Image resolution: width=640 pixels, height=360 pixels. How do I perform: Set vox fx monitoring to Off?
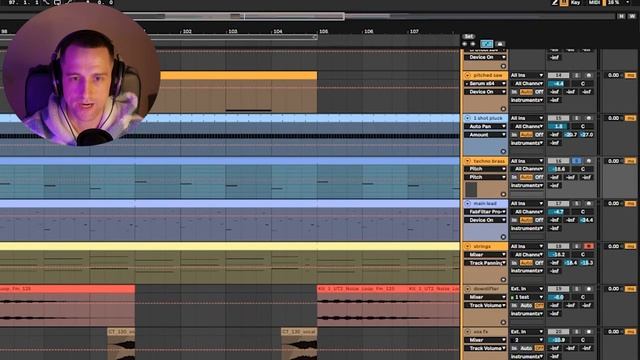pos(539,348)
